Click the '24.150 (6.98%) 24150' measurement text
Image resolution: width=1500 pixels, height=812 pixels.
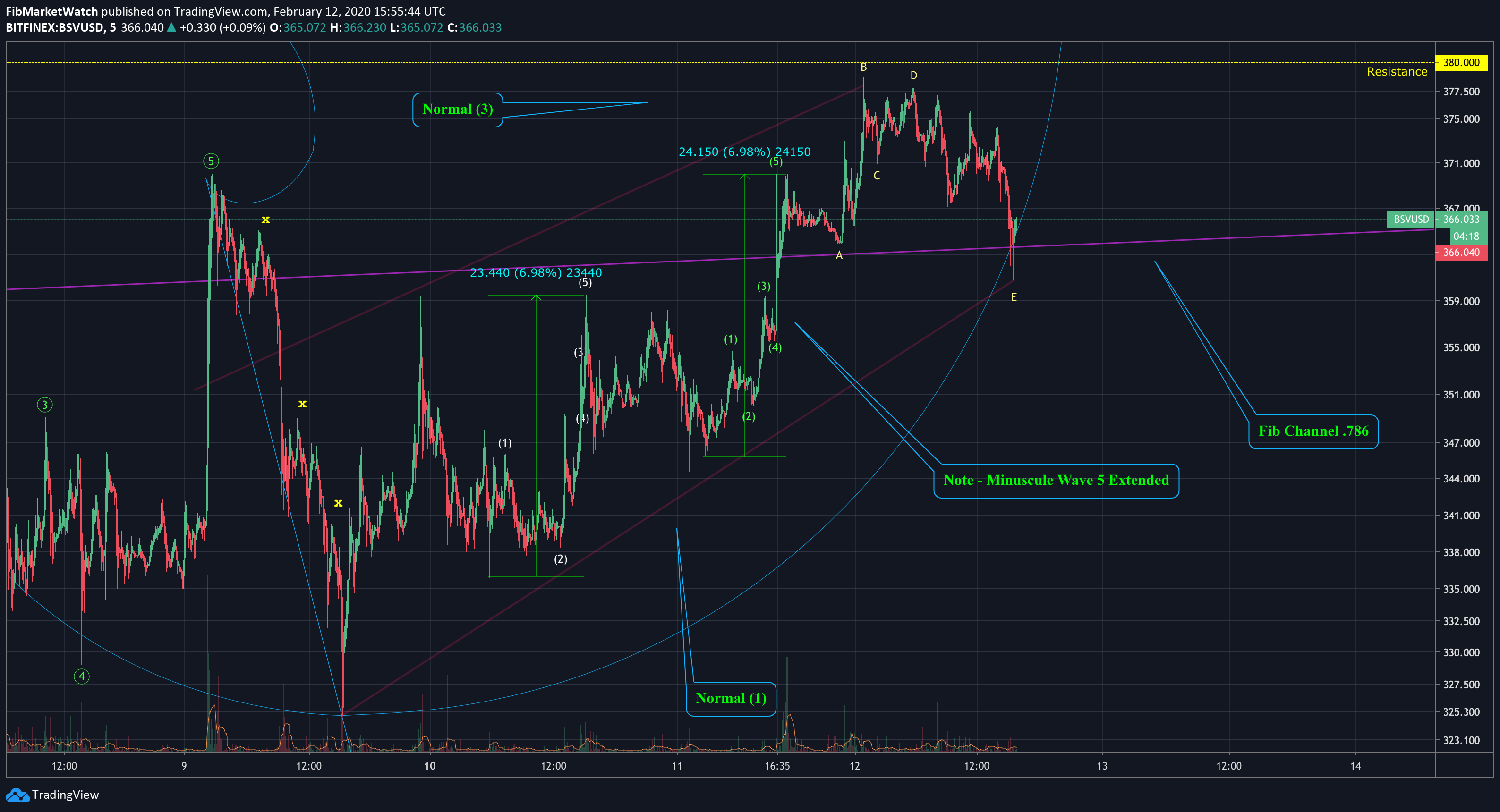tap(744, 152)
